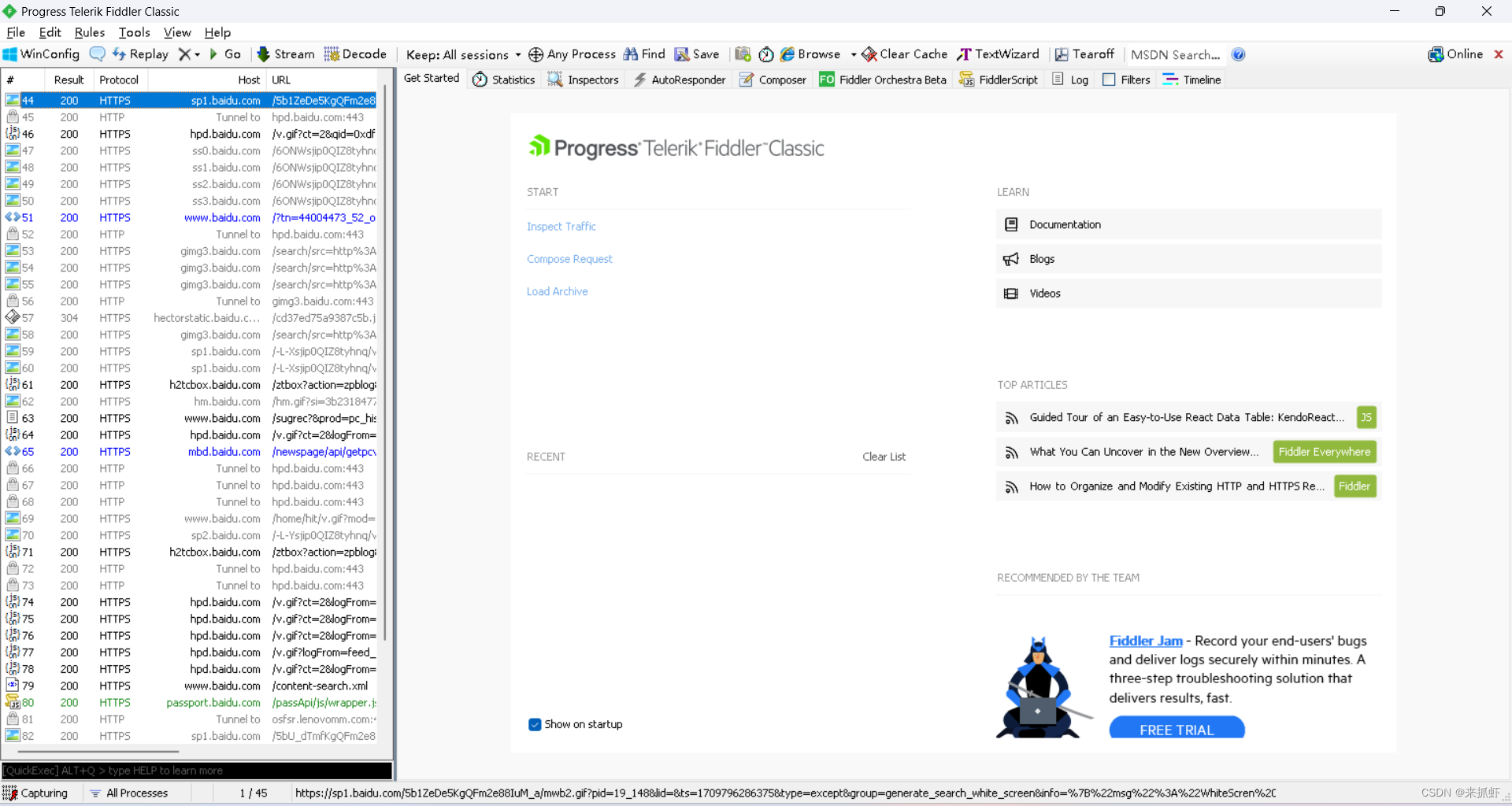Click the Remove sessions X icon
Screen dimensions: 1512x806
point(184,54)
